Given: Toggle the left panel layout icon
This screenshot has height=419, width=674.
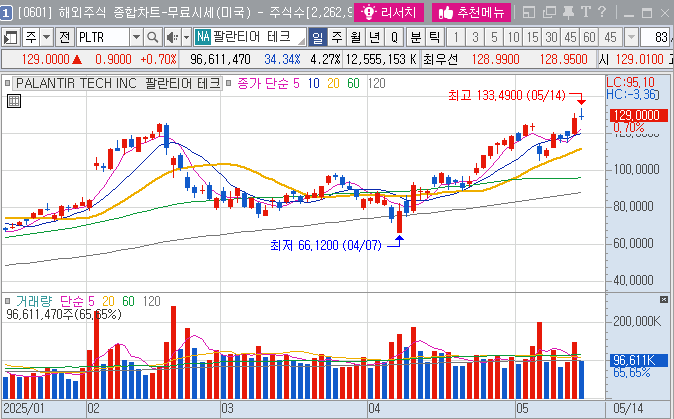Looking at the screenshot, I should click(x=10, y=38).
